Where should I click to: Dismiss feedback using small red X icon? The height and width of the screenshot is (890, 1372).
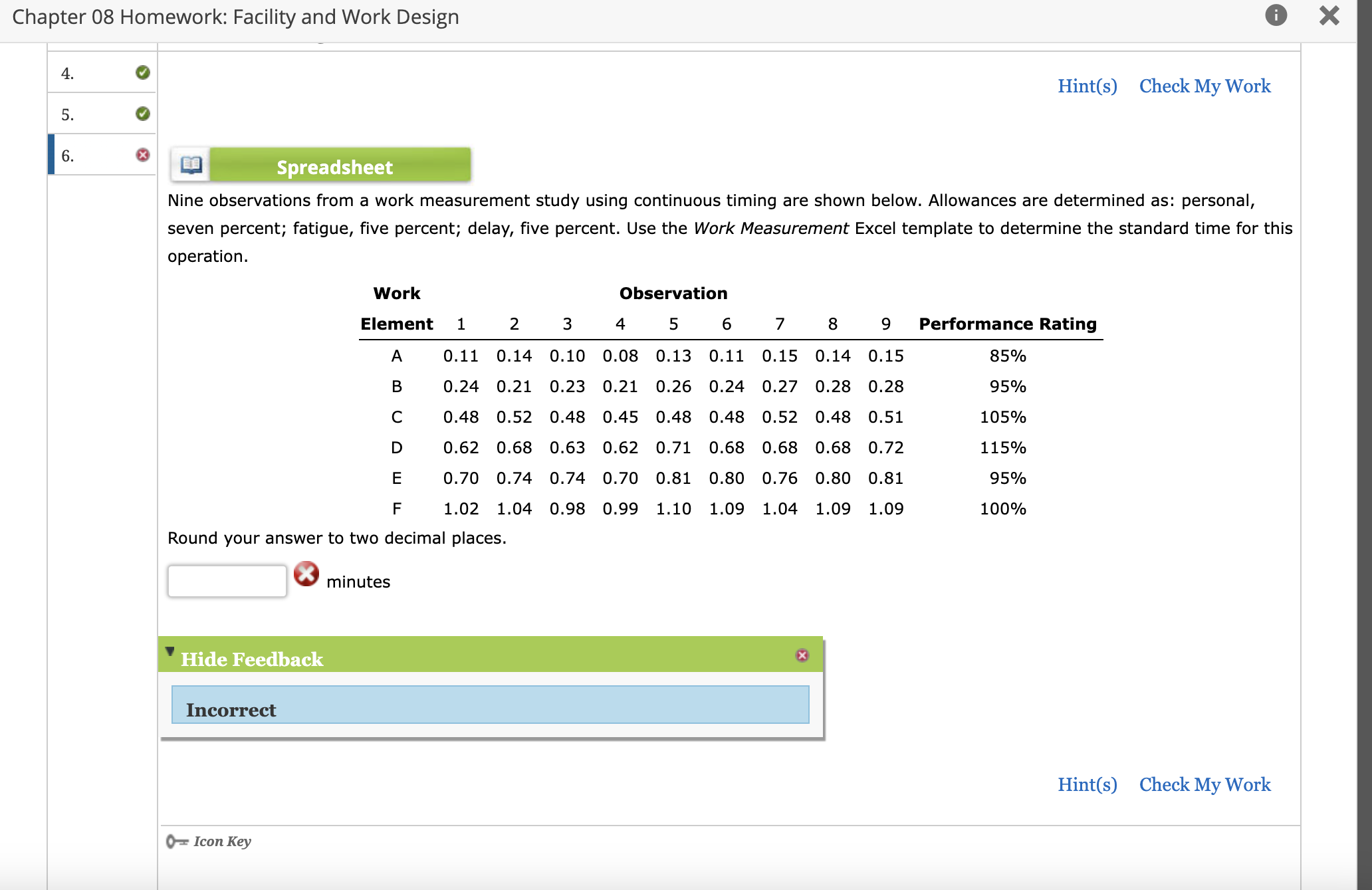pyautogui.click(x=802, y=655)
